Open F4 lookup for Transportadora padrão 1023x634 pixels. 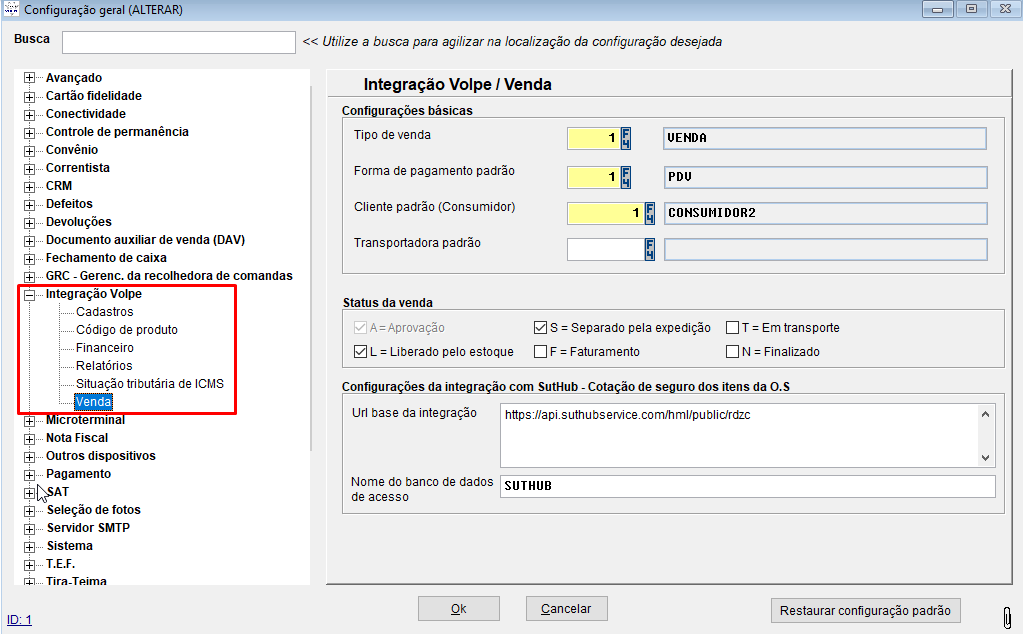coord(650,249)
